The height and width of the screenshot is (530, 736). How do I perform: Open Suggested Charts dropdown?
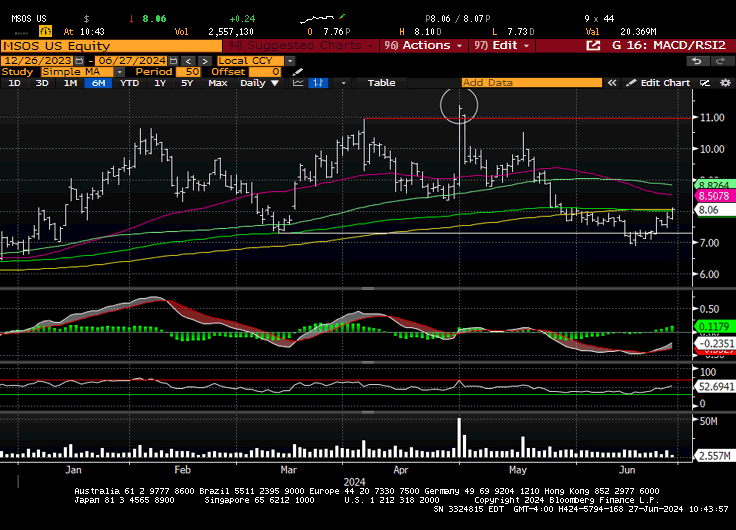point(301,46)
